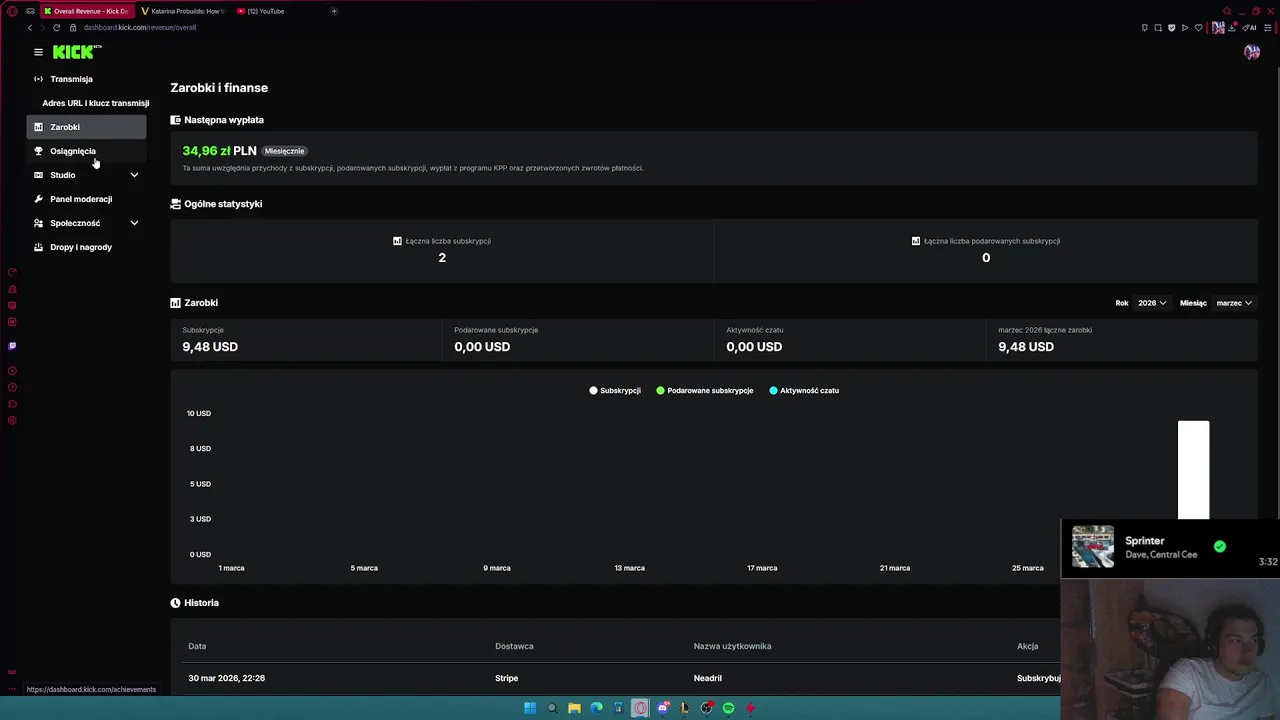Select the Overall Revenue Kick tab
Viewport: 1280px width, 720px height.
(88, 11)
